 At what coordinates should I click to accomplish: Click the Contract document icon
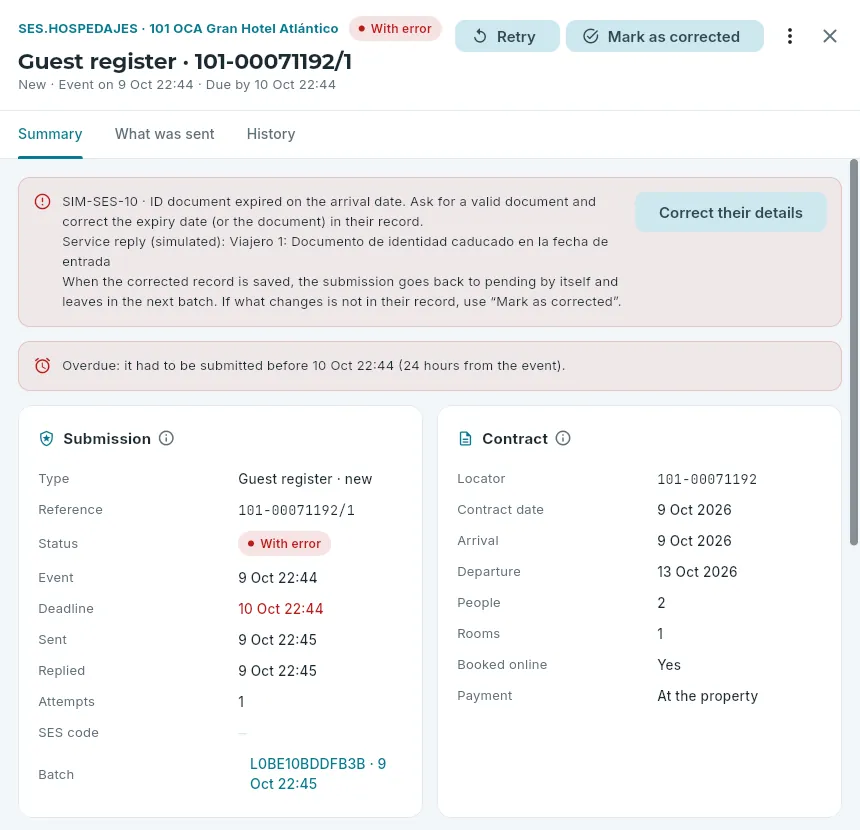pos(465,439)
